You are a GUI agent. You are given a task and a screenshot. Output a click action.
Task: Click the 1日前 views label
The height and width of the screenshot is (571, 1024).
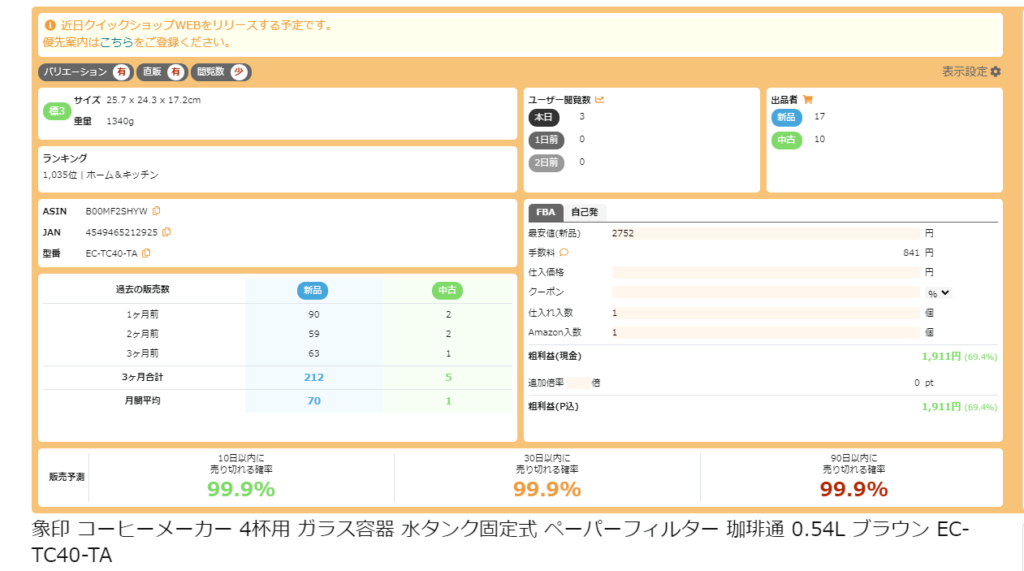point(546,140)
